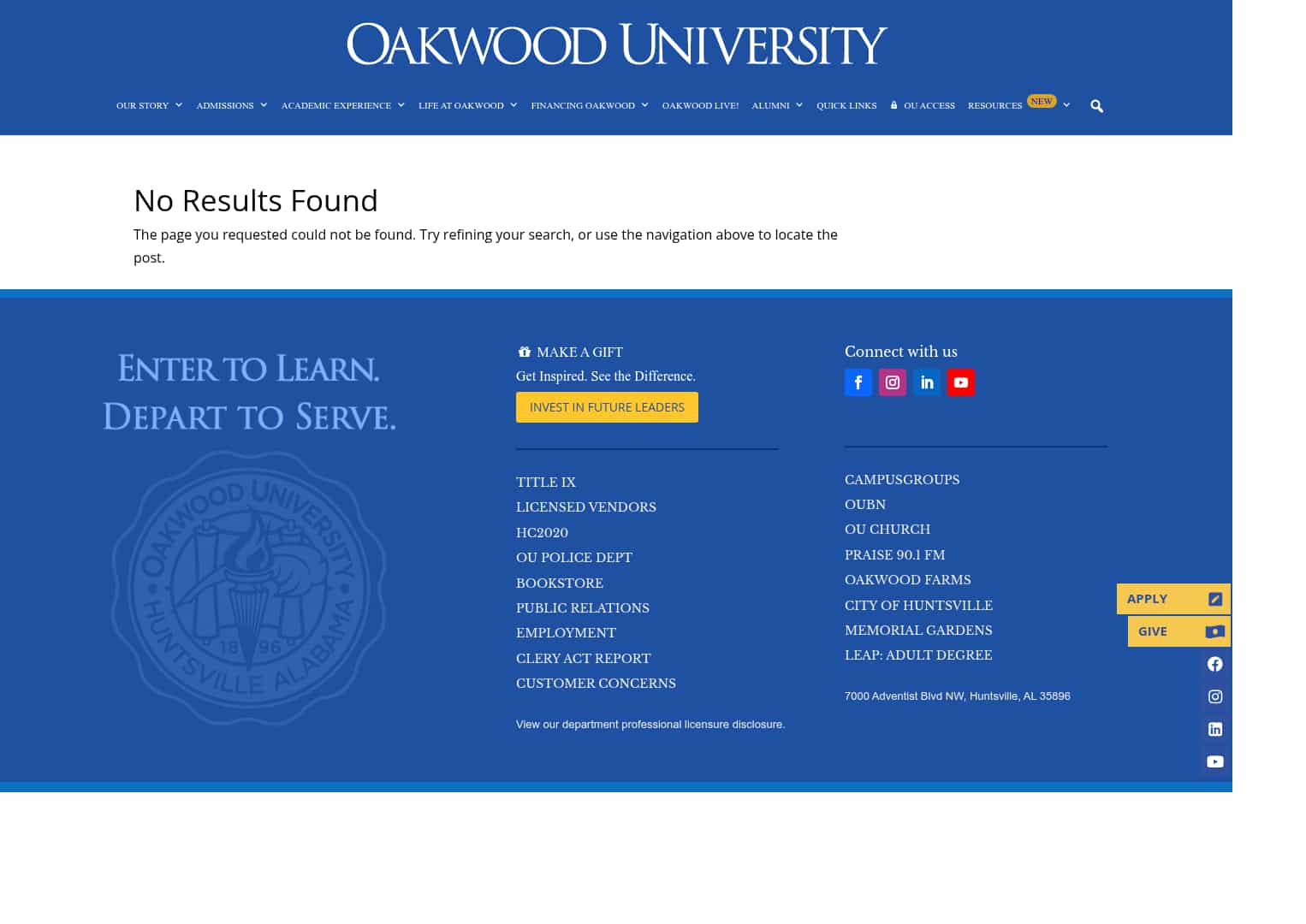The width and height of the screenshot is (1306, 924).
Task: Expand the Alumni dropdown
Action: pos(777,105)
